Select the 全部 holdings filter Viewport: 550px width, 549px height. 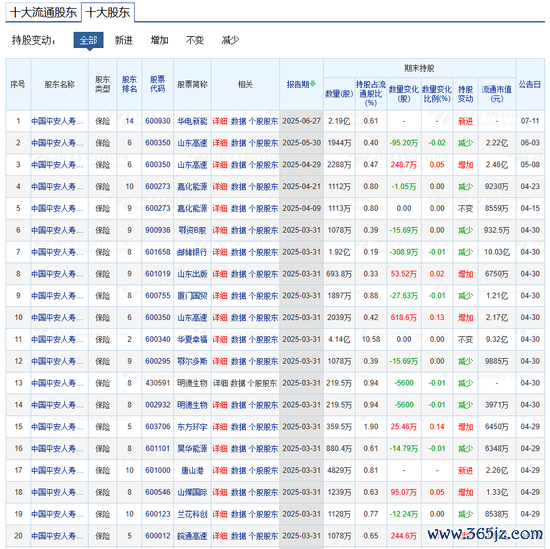(88, 40)
